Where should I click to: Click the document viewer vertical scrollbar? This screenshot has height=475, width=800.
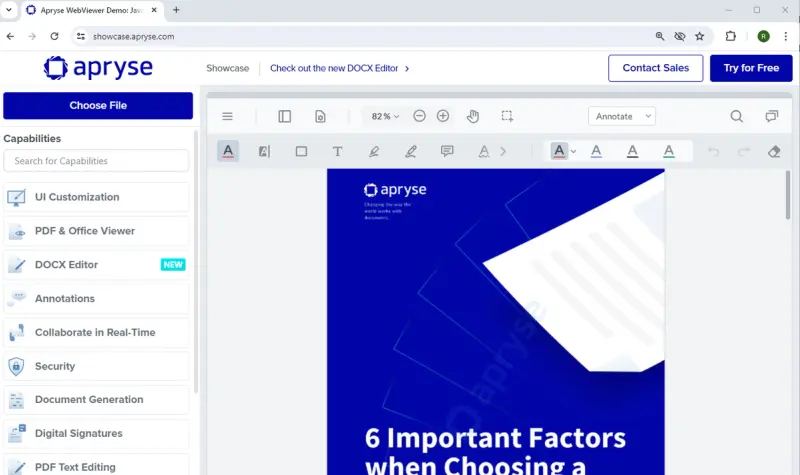(788, 195)
